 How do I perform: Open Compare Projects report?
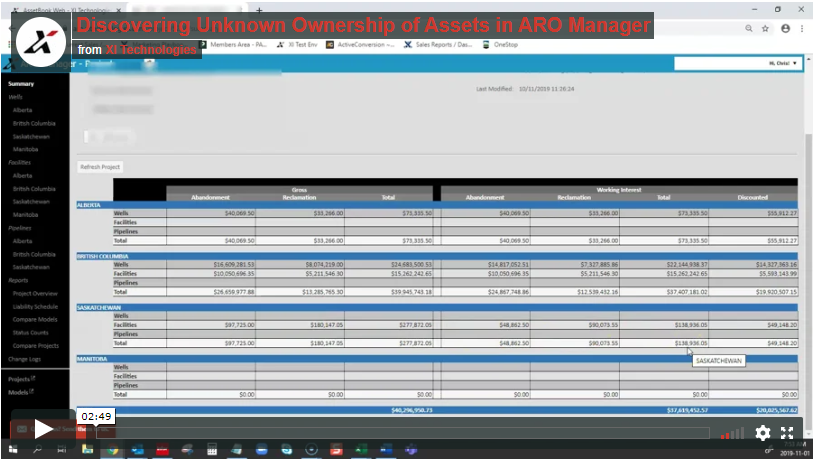(x=36, y=346)
